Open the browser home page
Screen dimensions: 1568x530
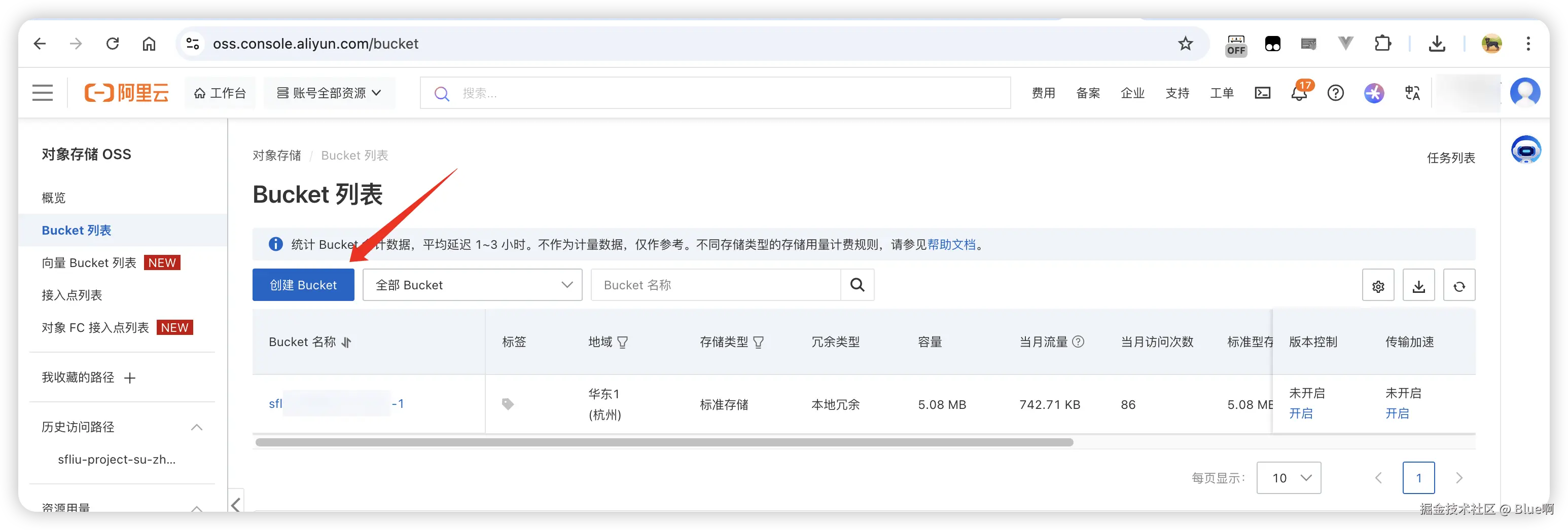149,44
